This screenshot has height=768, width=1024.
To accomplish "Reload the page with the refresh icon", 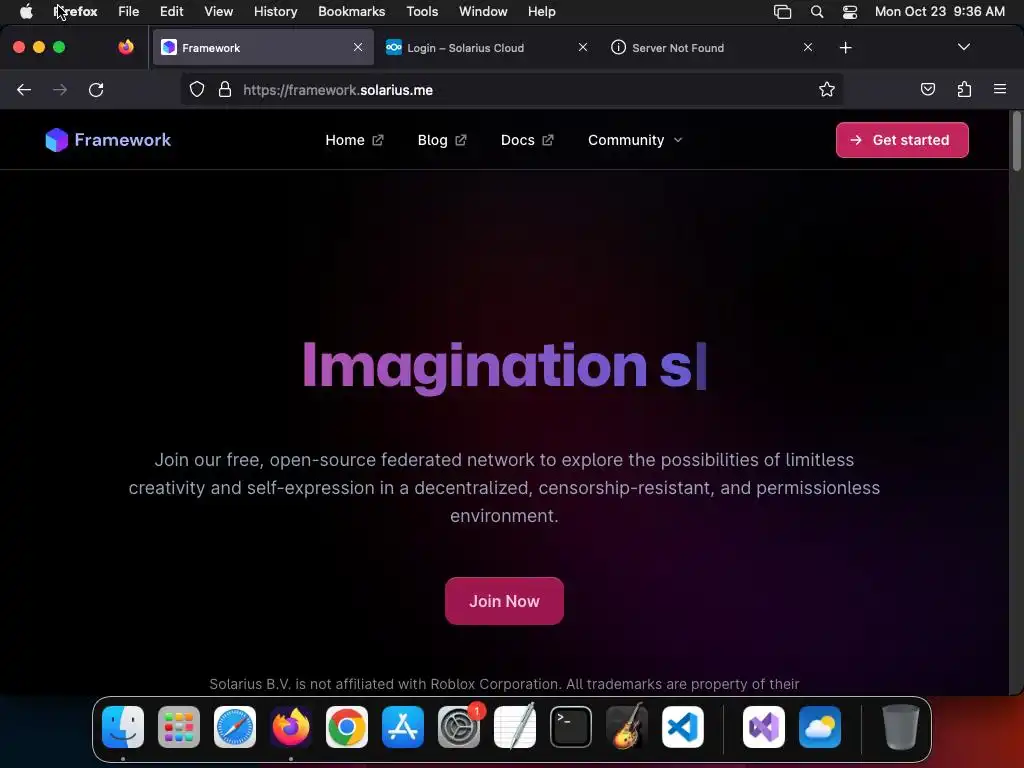I will (x=96, y=89).
